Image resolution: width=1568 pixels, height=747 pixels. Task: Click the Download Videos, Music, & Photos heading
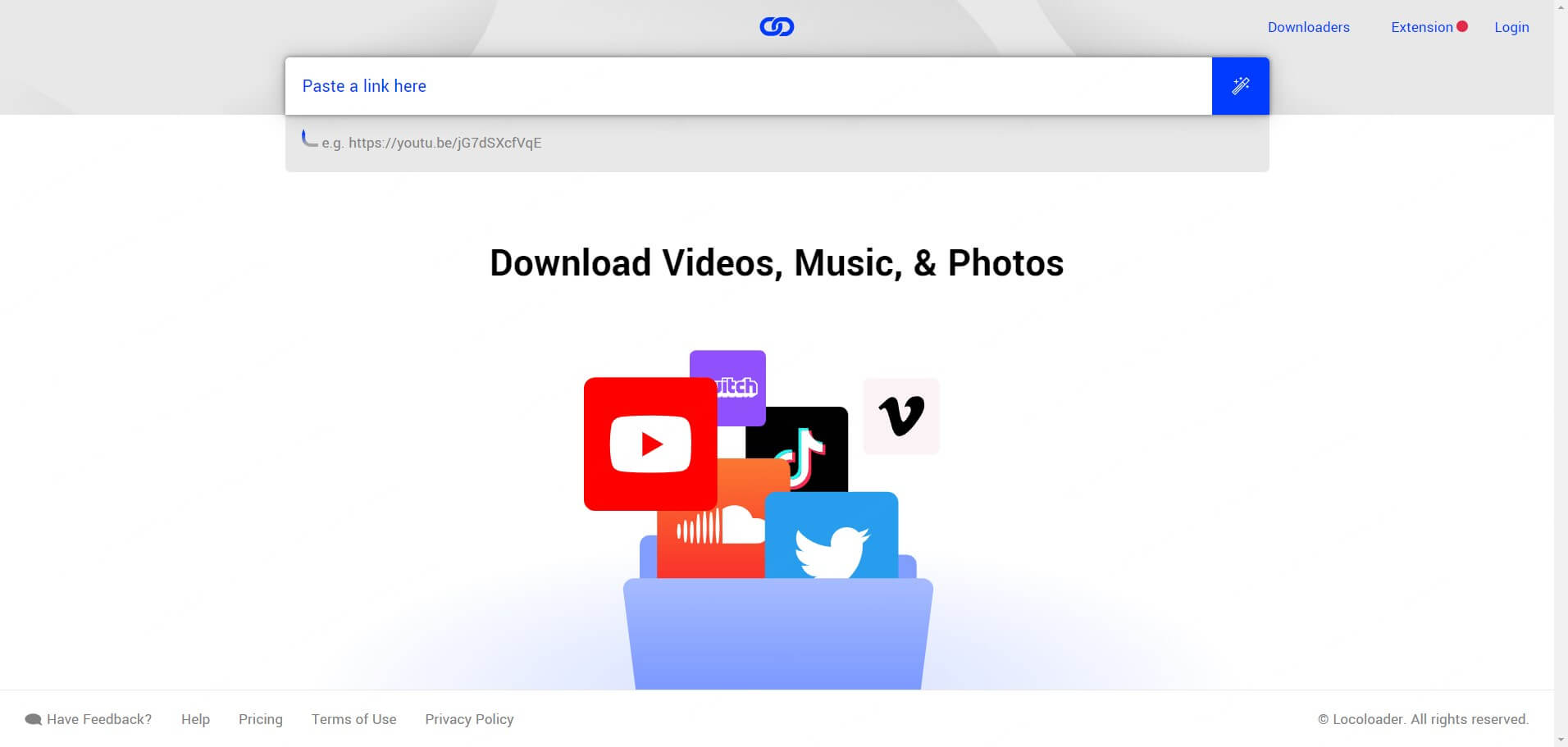coord(777,263)
